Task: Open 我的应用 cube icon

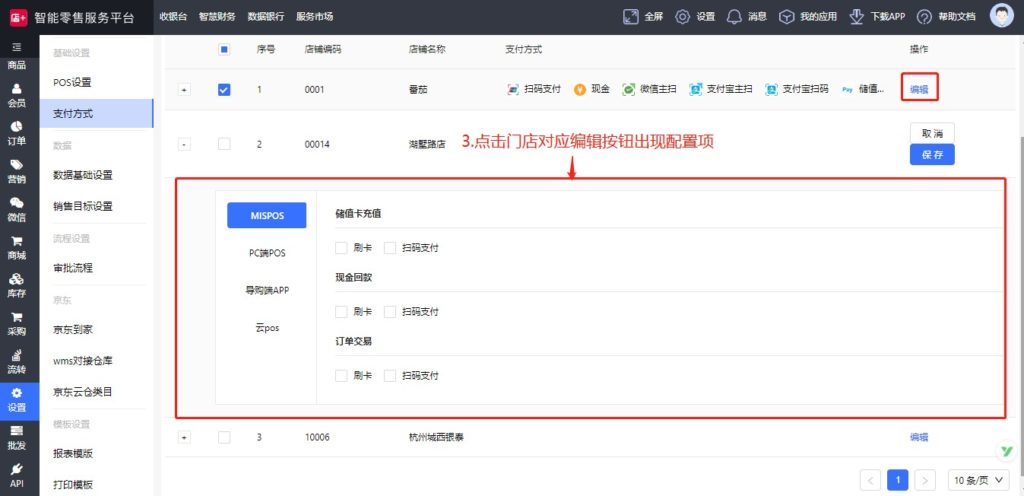Action: pos(787,17)
